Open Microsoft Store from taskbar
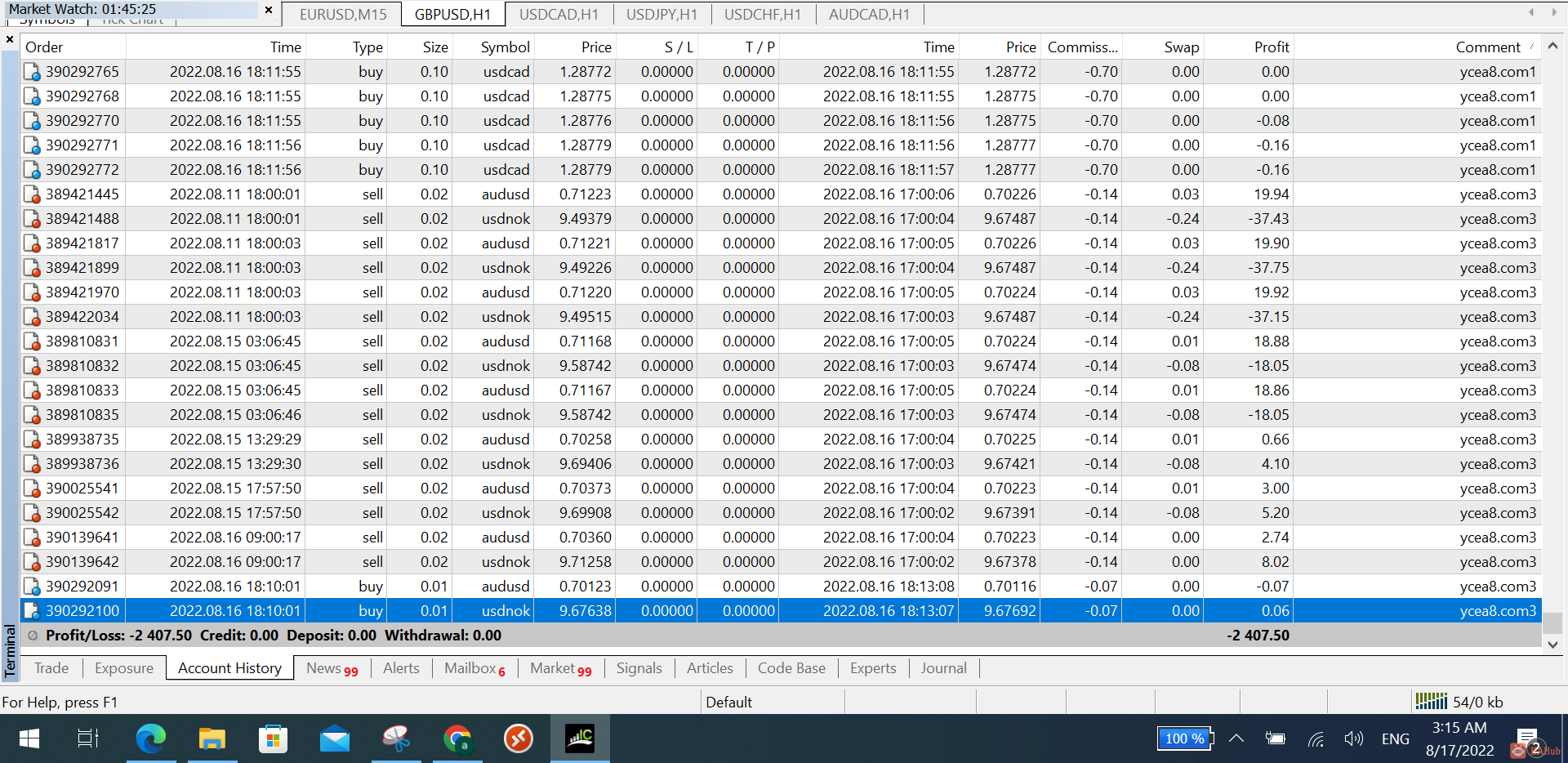 coord(273,739)
